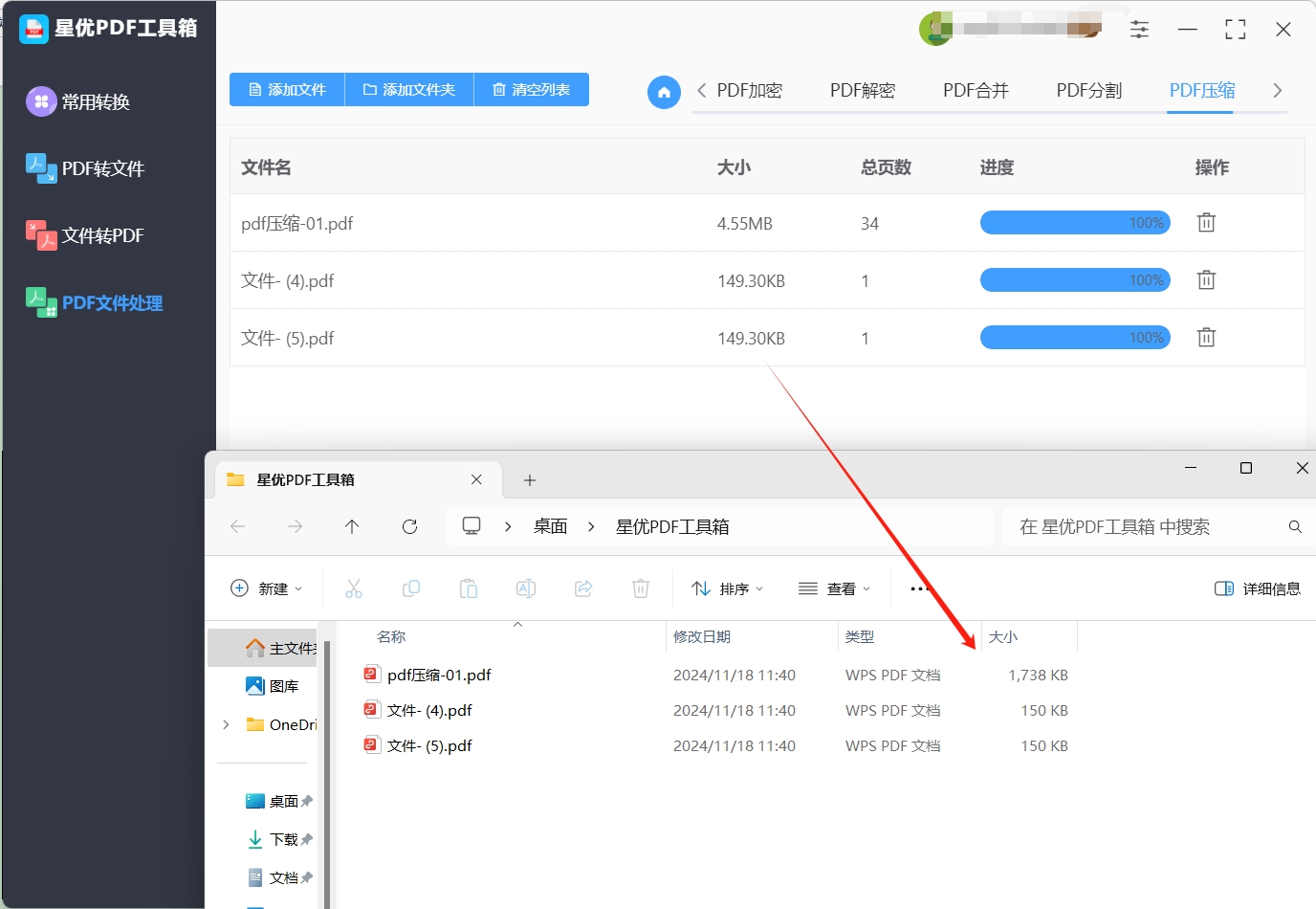
Task: Show more tabs with right chevron
Action: (1277, 90)
